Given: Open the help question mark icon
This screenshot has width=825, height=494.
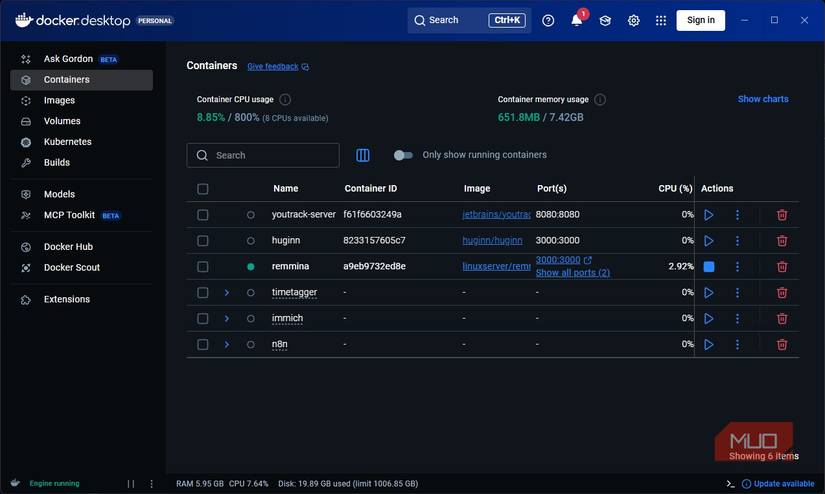Looking at the screenshot, I should click(548, 21).
